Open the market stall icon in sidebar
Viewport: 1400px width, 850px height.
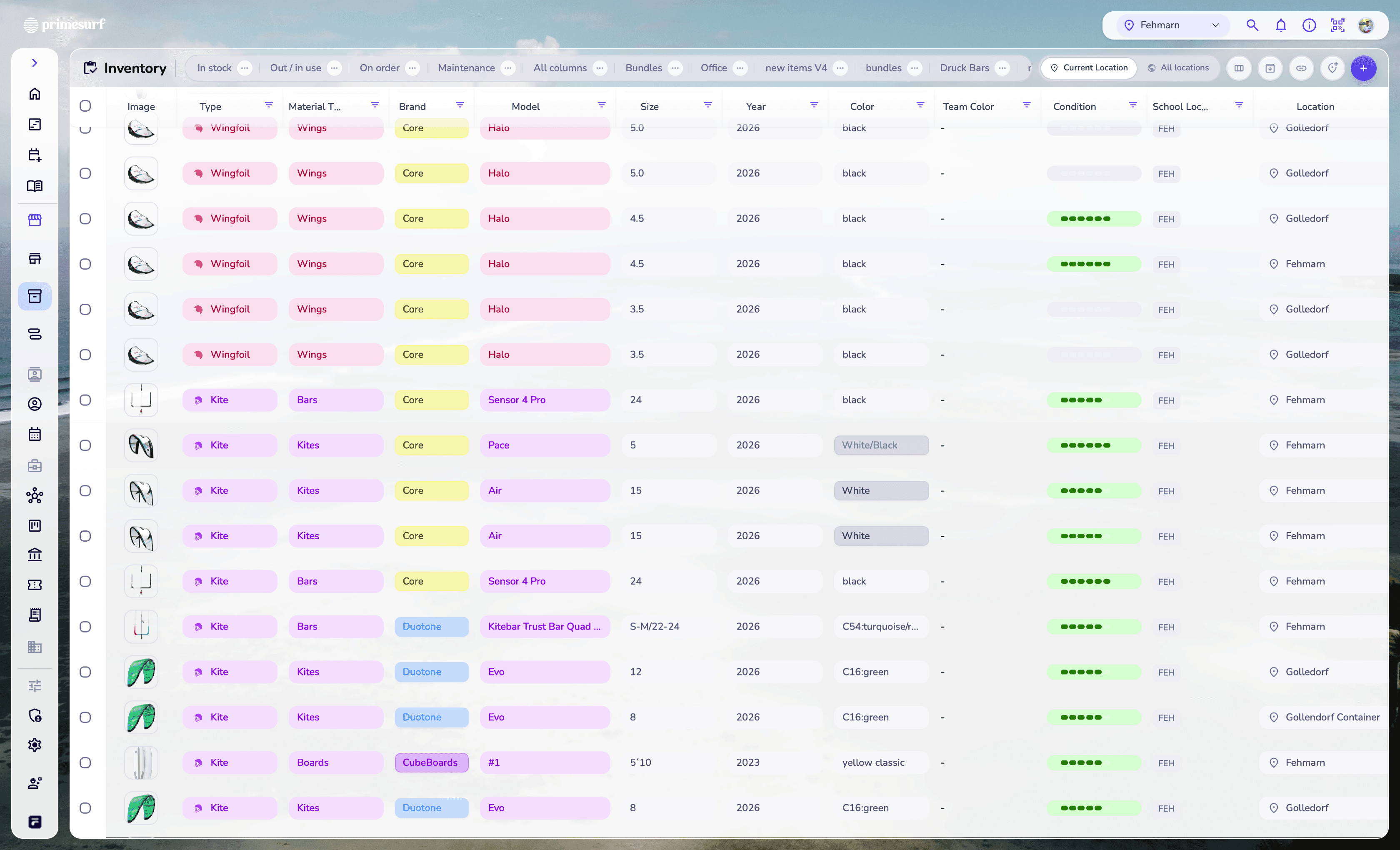click(x=35, y=258)
